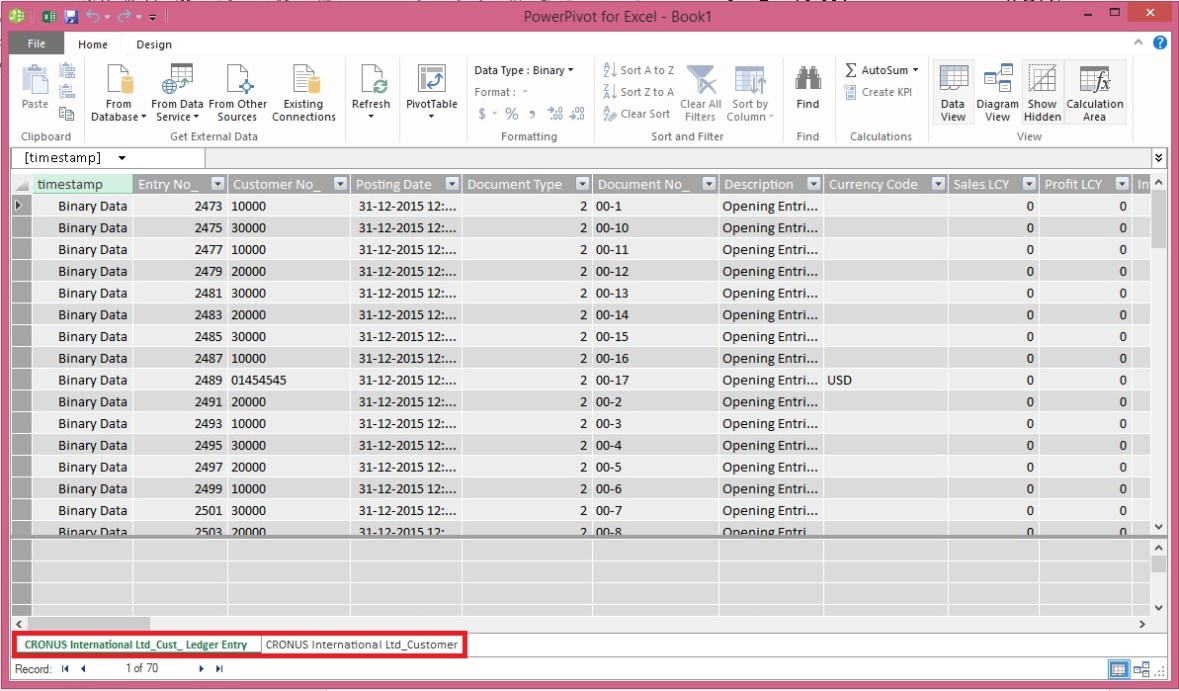The image size is (1179, 691).
Task: Switch to the Design ribbon tab
Action: pos(153,44)
